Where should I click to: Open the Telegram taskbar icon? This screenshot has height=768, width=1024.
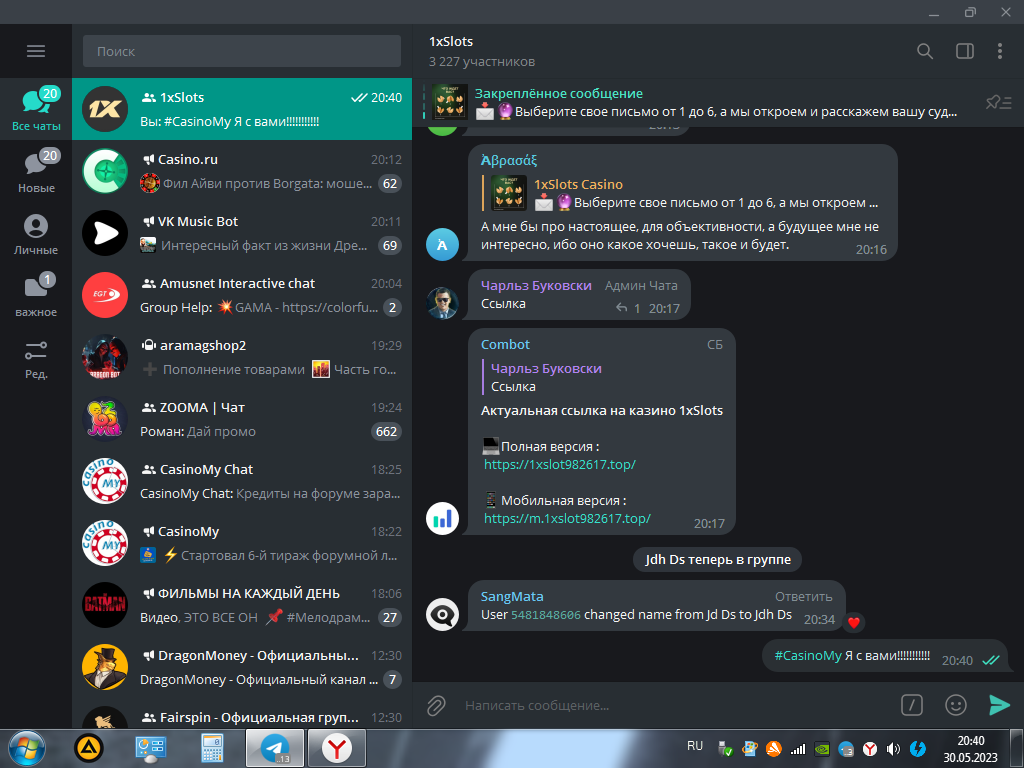pyautogui.click(x=275, y=748)
